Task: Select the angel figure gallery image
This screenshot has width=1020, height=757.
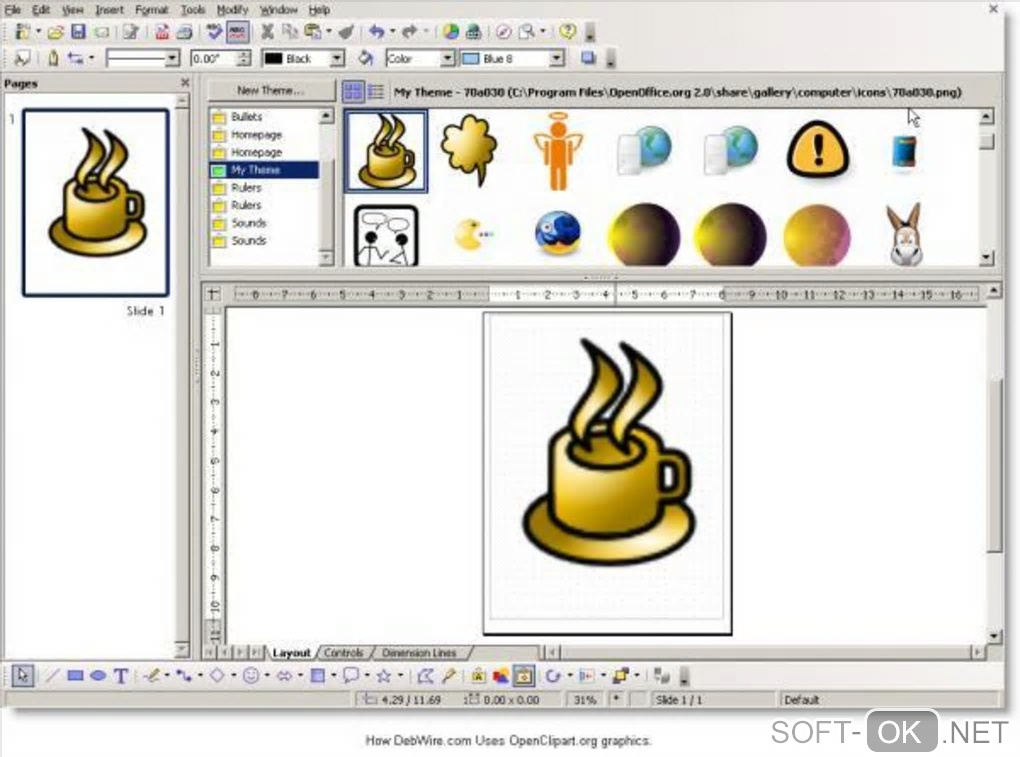Action: pos(557,151)
